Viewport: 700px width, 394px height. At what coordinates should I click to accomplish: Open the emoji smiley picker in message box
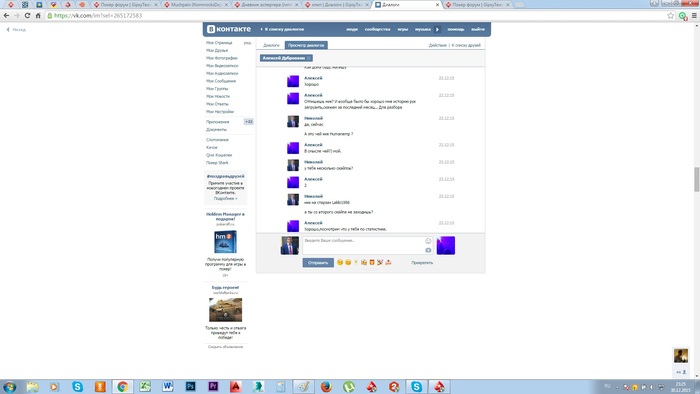coord(428,241)
